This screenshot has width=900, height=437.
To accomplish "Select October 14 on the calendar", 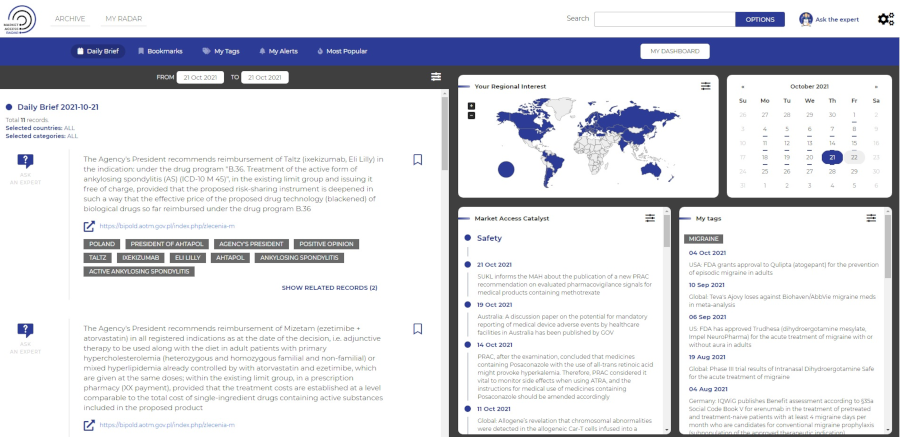I will [x=832, y=143].
